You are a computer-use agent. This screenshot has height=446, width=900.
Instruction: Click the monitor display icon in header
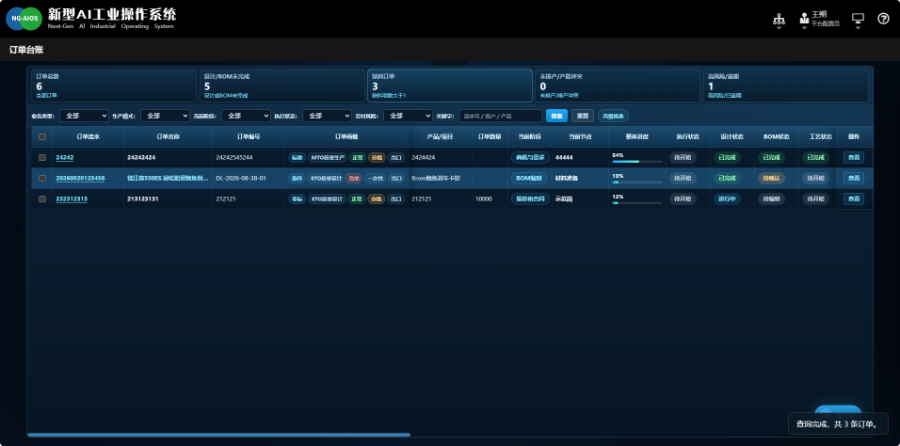858,20
